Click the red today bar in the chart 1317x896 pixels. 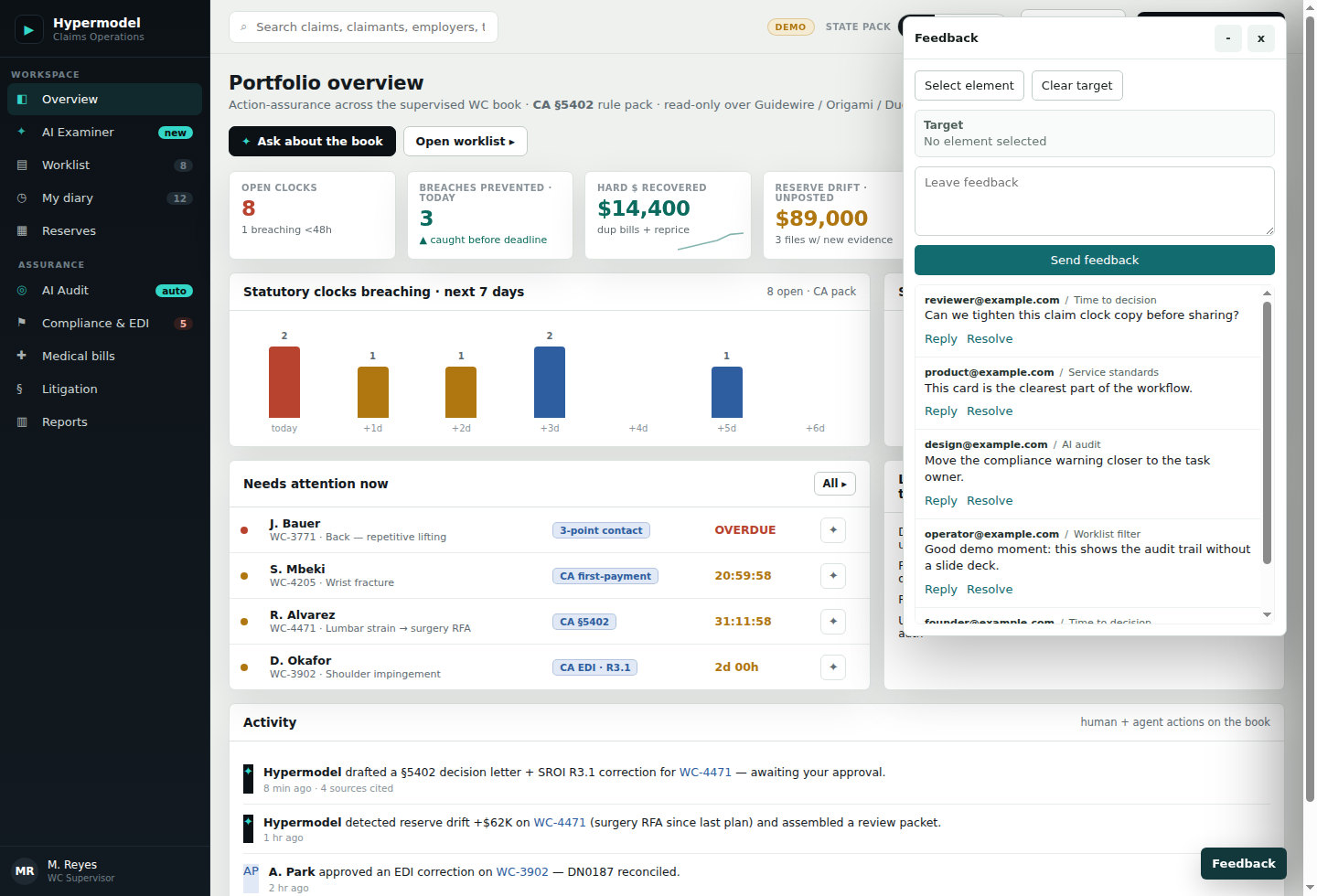[284, 382]
